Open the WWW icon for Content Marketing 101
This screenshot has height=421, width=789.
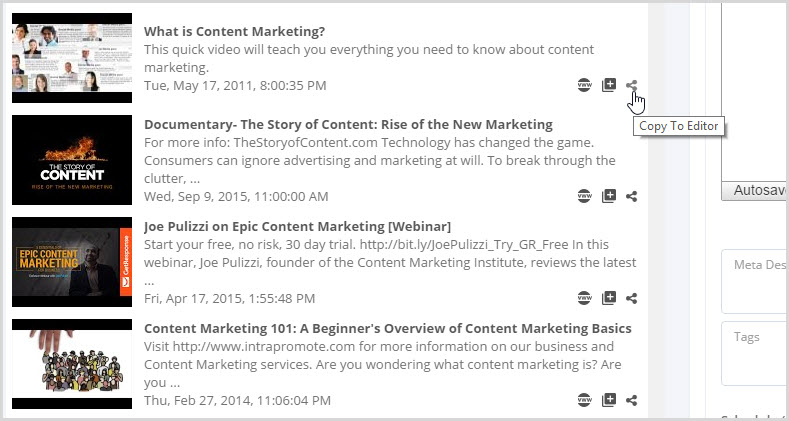click(584, 400)
